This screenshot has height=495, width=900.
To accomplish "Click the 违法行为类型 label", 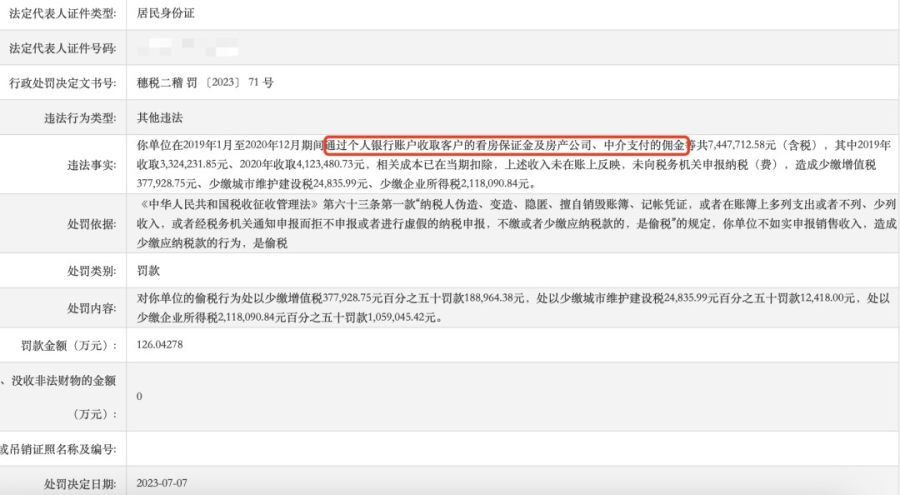I will point(80,118).
